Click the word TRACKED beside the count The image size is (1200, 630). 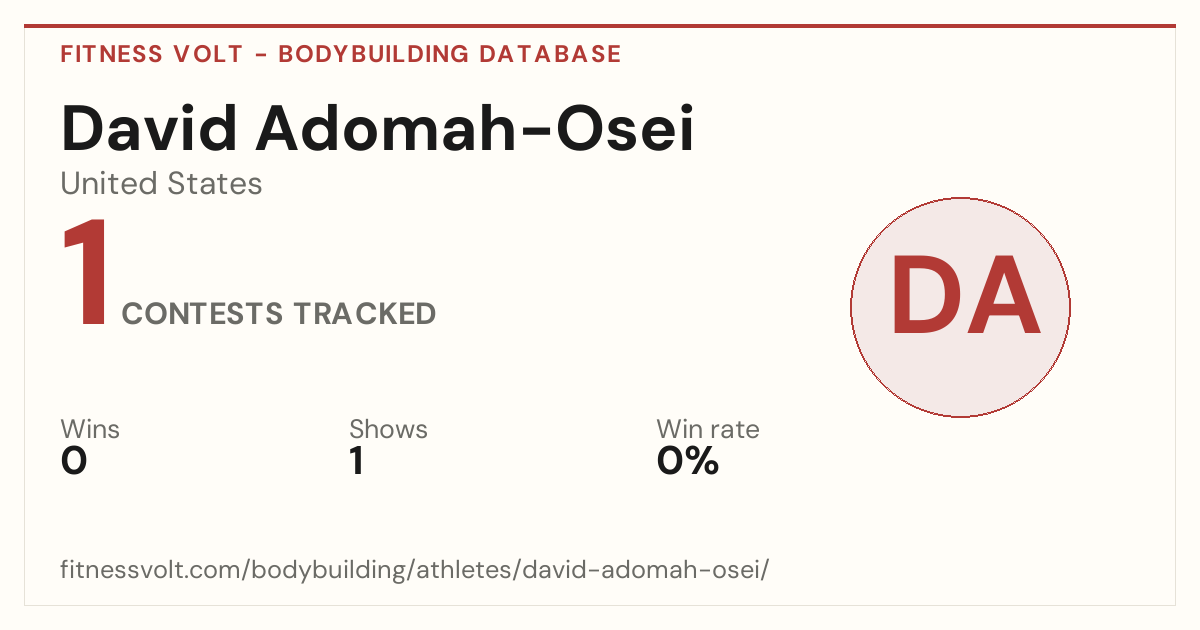tap(364, 313)
